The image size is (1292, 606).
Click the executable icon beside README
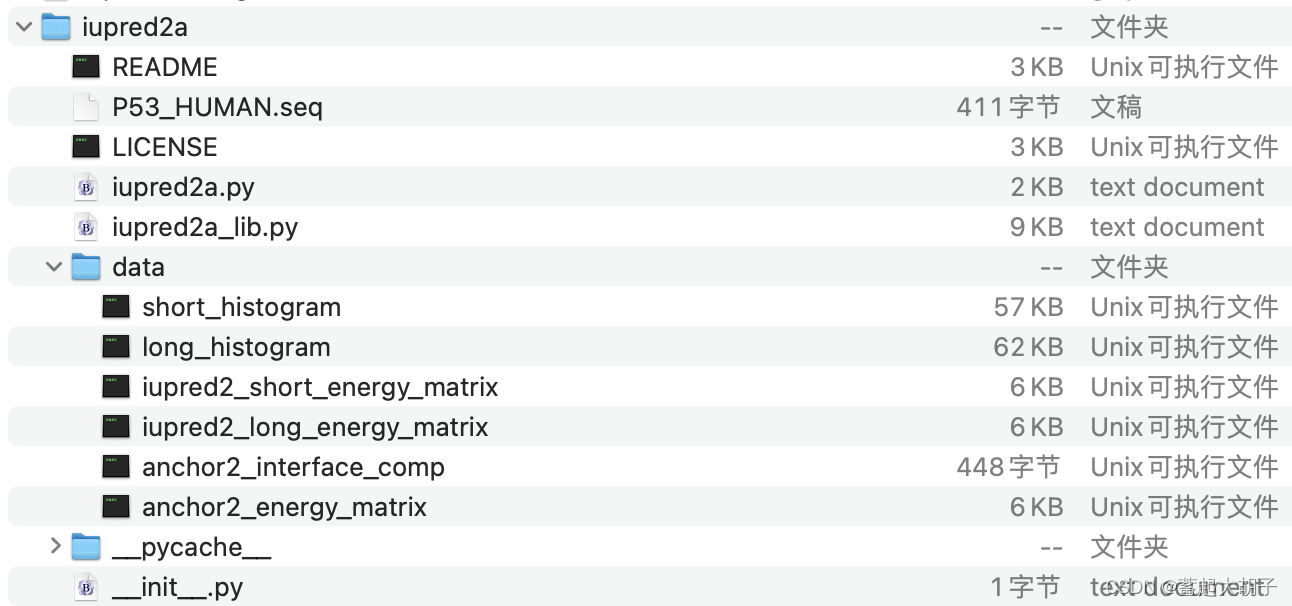tap(86, 67)
